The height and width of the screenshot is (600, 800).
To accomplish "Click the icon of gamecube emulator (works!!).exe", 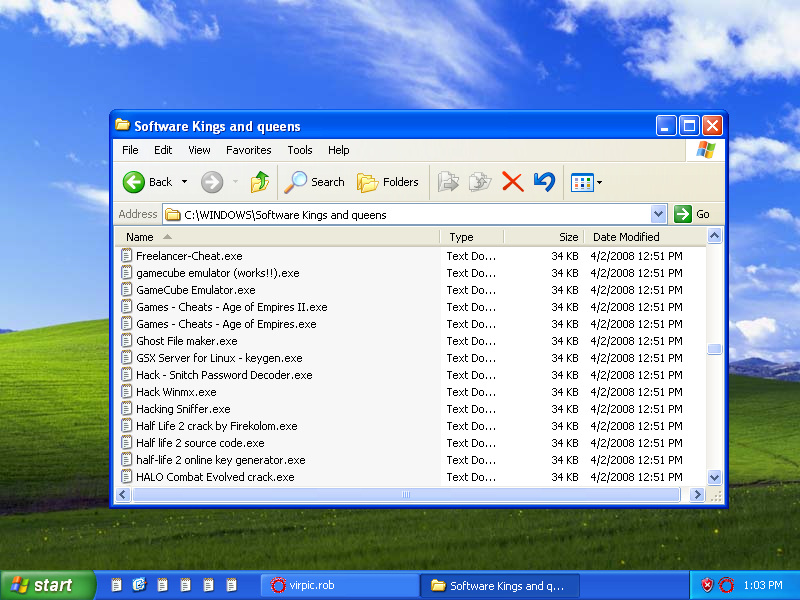I will 126,272.
